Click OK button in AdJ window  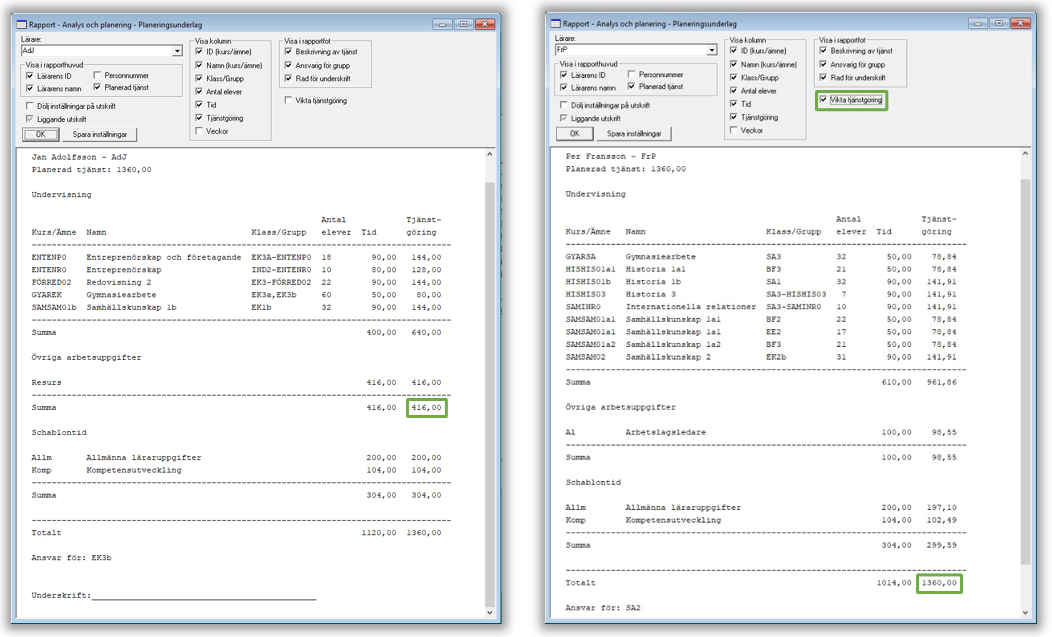point(40,134)
